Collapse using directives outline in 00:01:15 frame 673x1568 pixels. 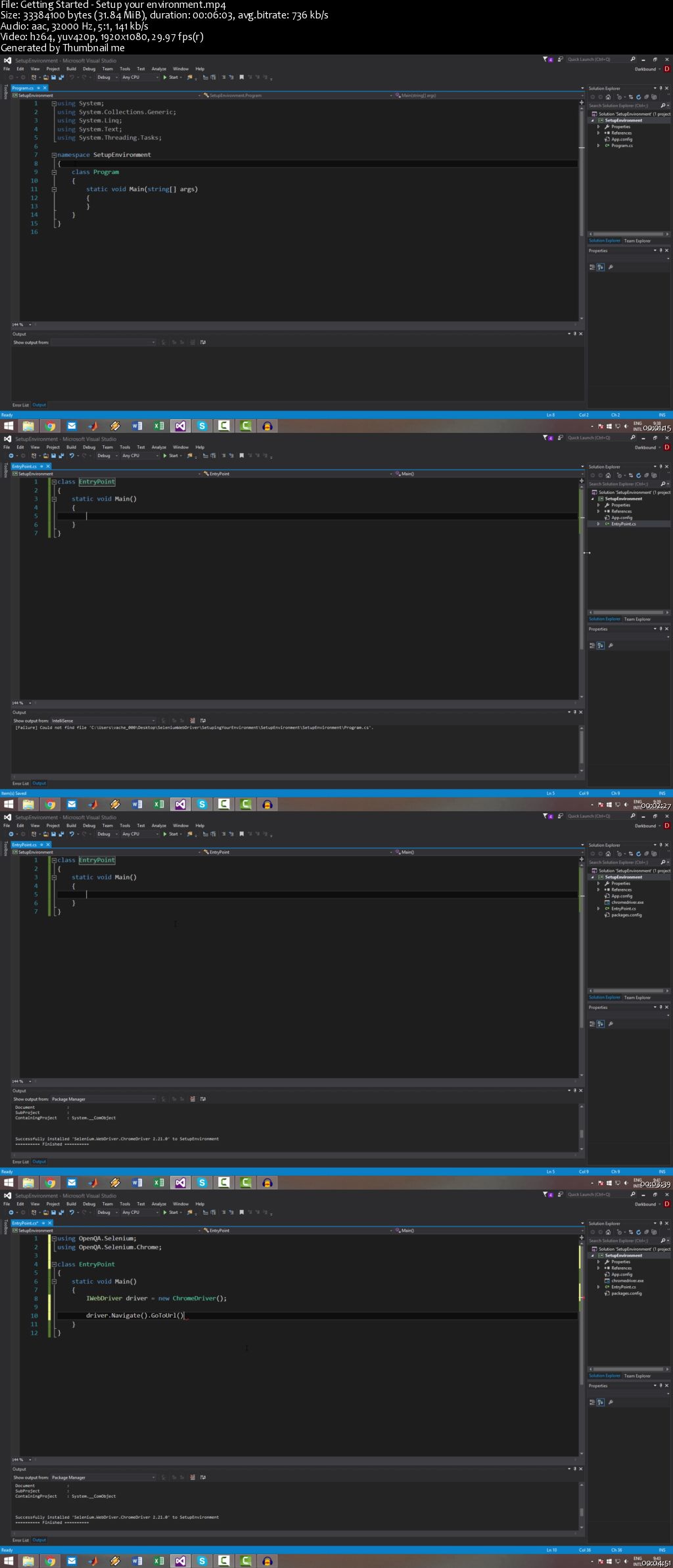tap(54, 104)
